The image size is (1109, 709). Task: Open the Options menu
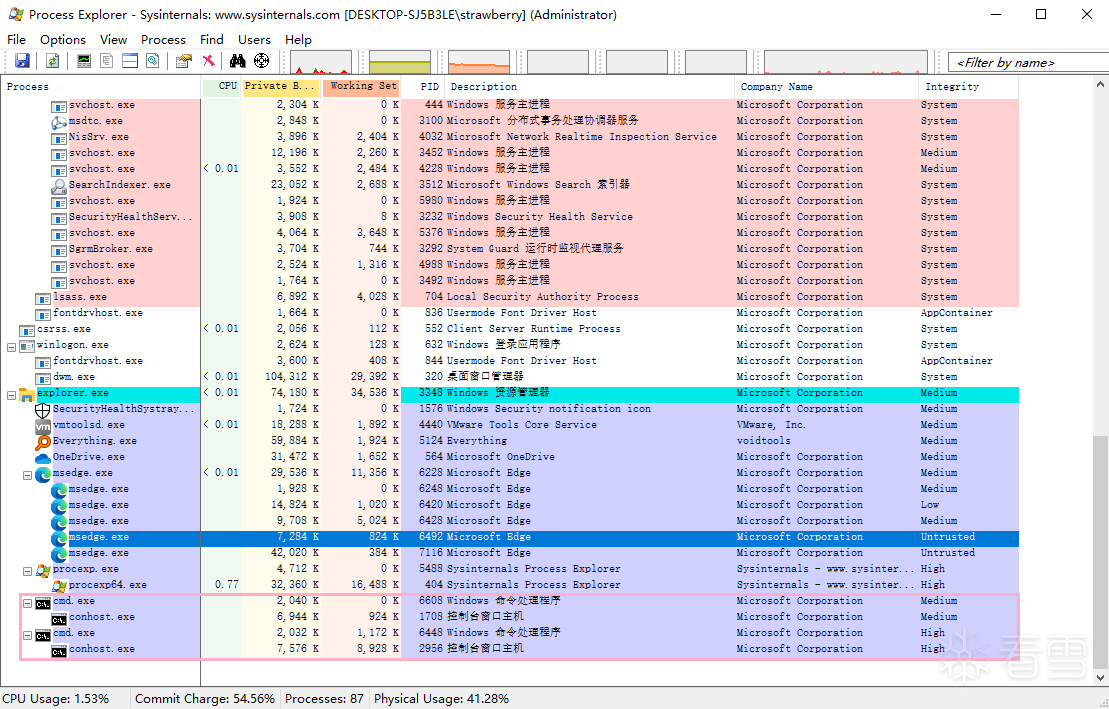point(63,40)
